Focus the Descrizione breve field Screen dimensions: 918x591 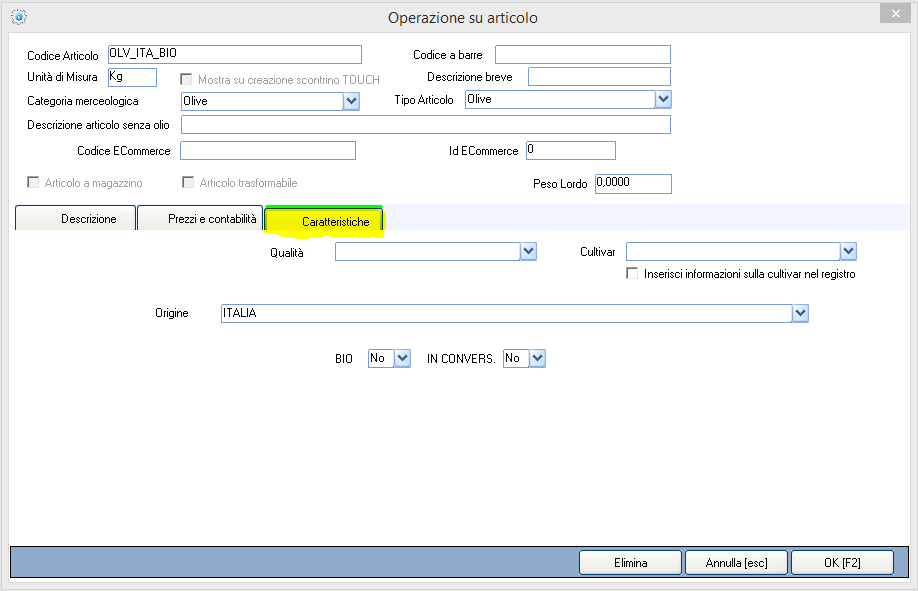tap(599, 77)
